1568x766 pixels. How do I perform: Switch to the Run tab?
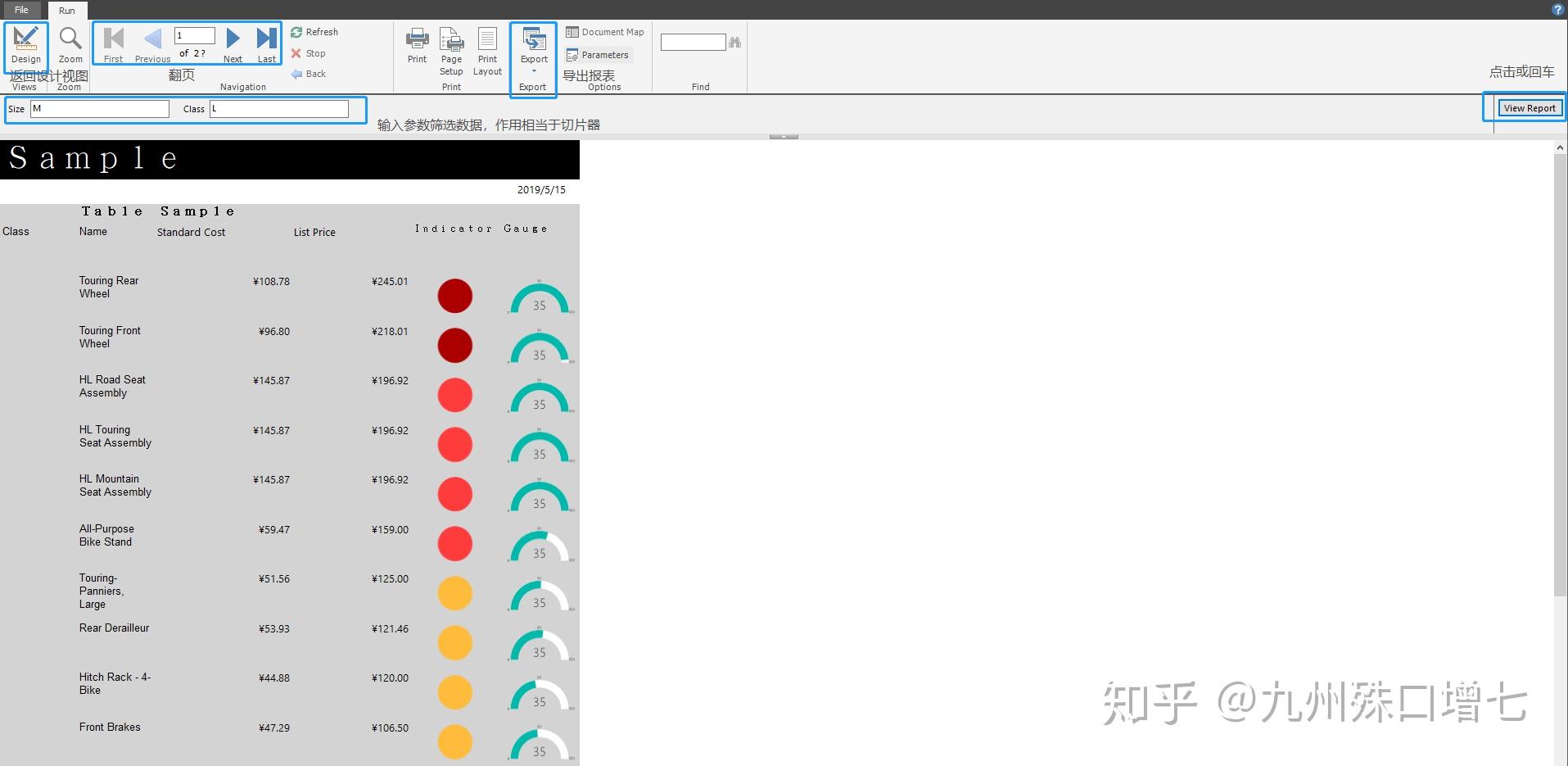pos(67,10)
